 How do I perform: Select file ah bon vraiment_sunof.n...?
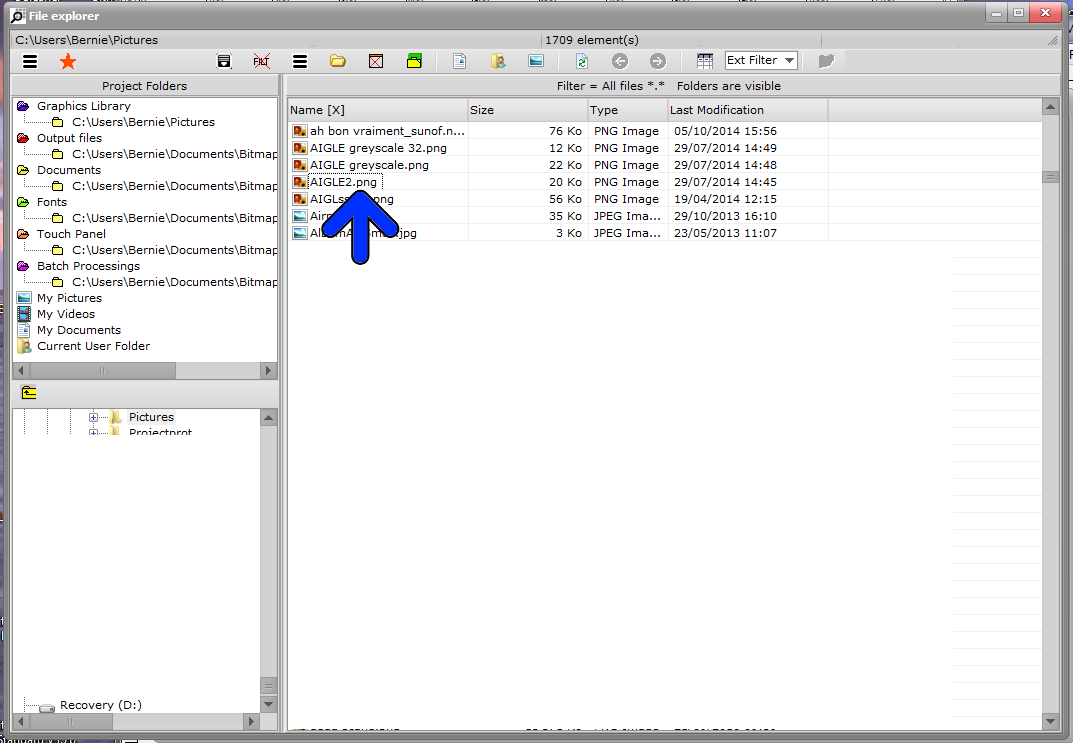[x=387, y=131]
